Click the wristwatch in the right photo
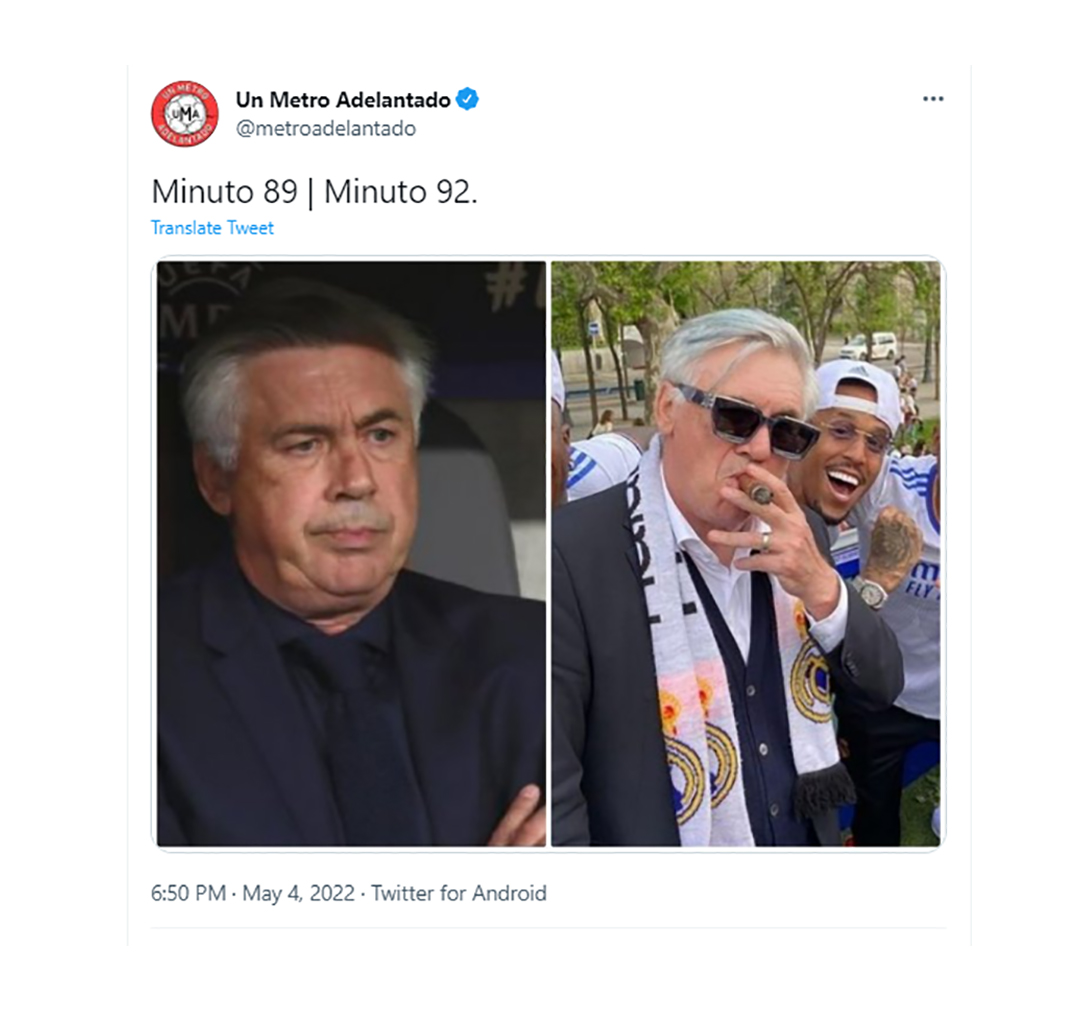 tap(871, 592)
